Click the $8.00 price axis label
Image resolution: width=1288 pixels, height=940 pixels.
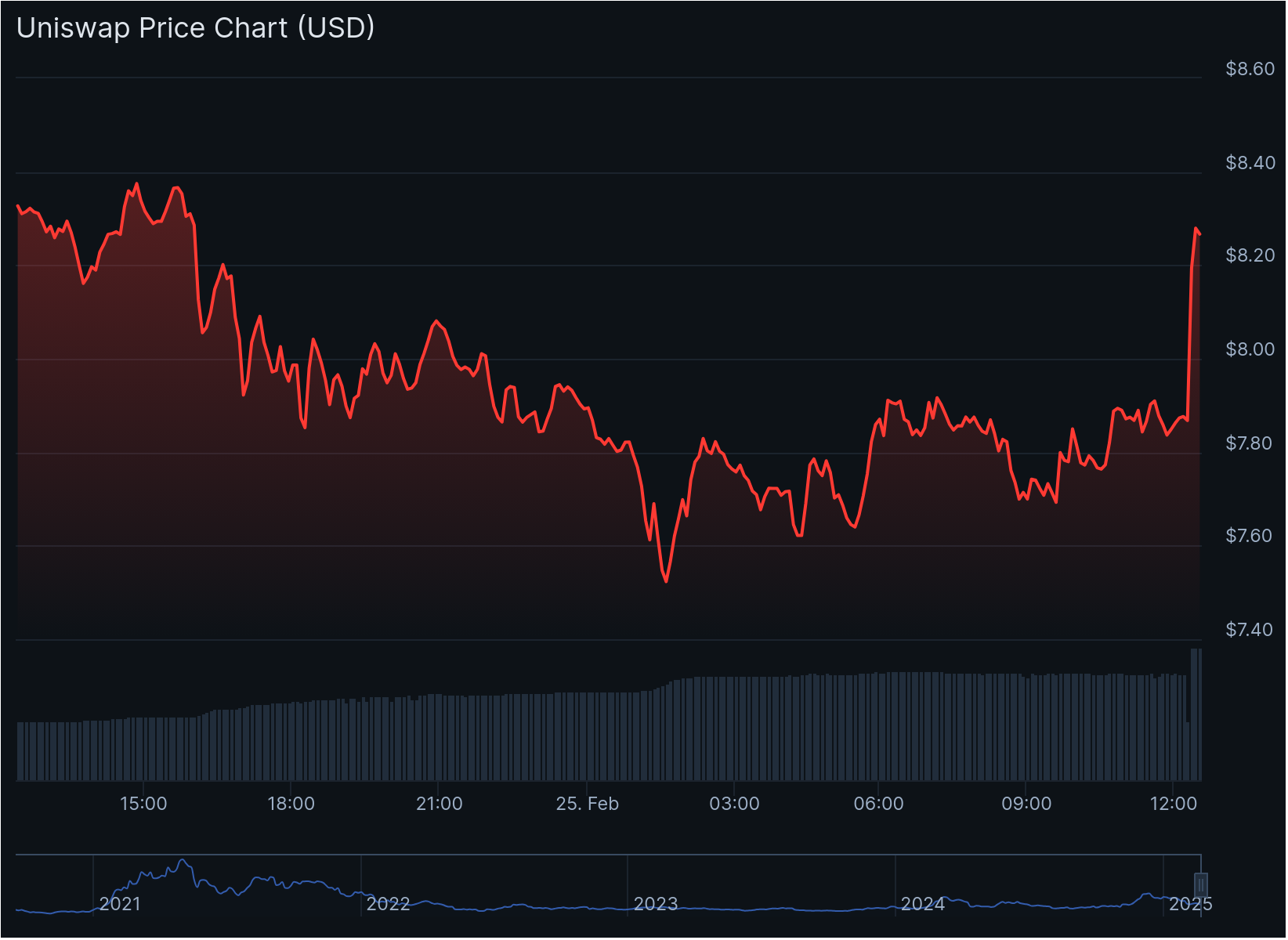click(1250, 349)
